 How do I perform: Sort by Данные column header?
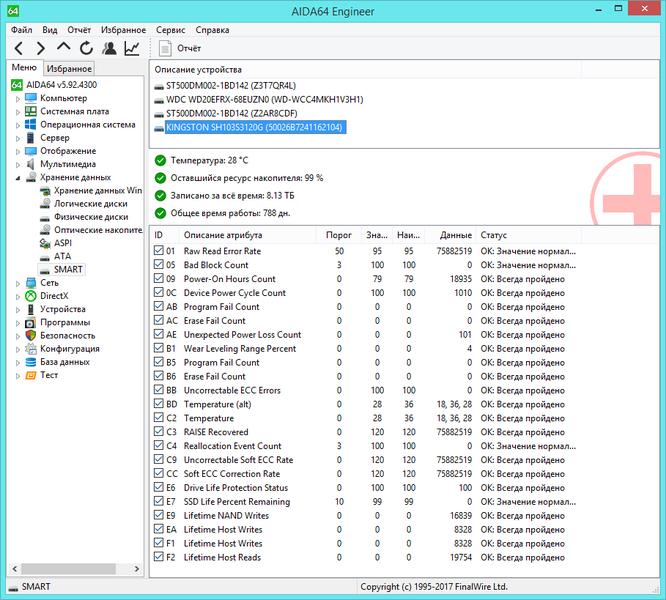click(451, 235)
